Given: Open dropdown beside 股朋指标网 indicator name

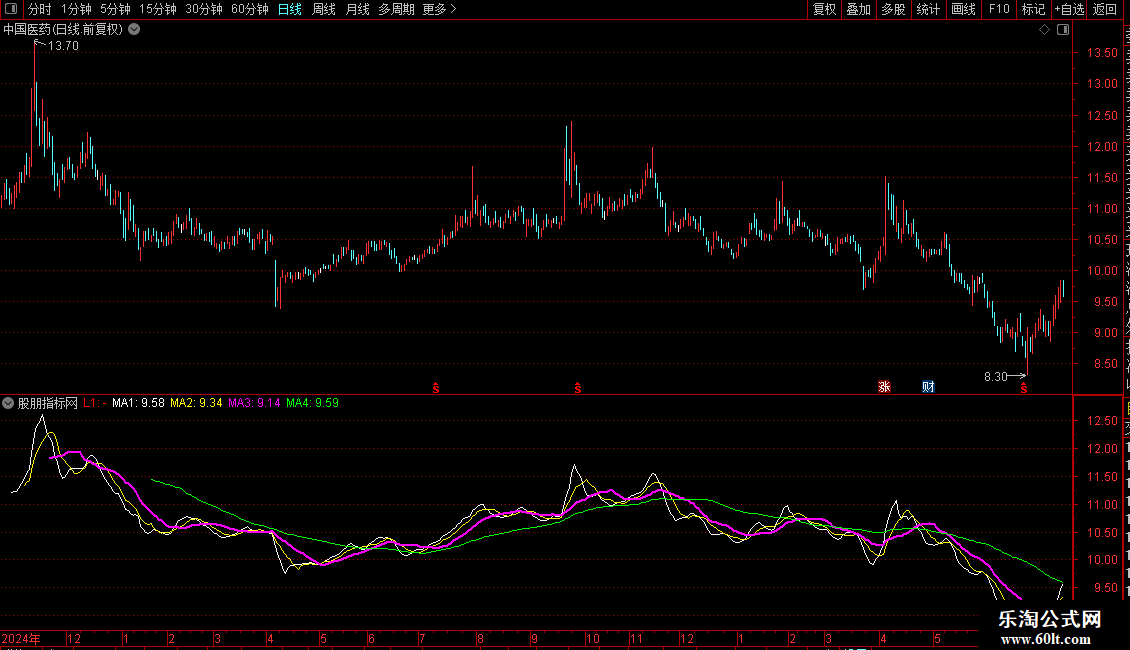Looking at the screenshot, I should [x=8, y=404].
